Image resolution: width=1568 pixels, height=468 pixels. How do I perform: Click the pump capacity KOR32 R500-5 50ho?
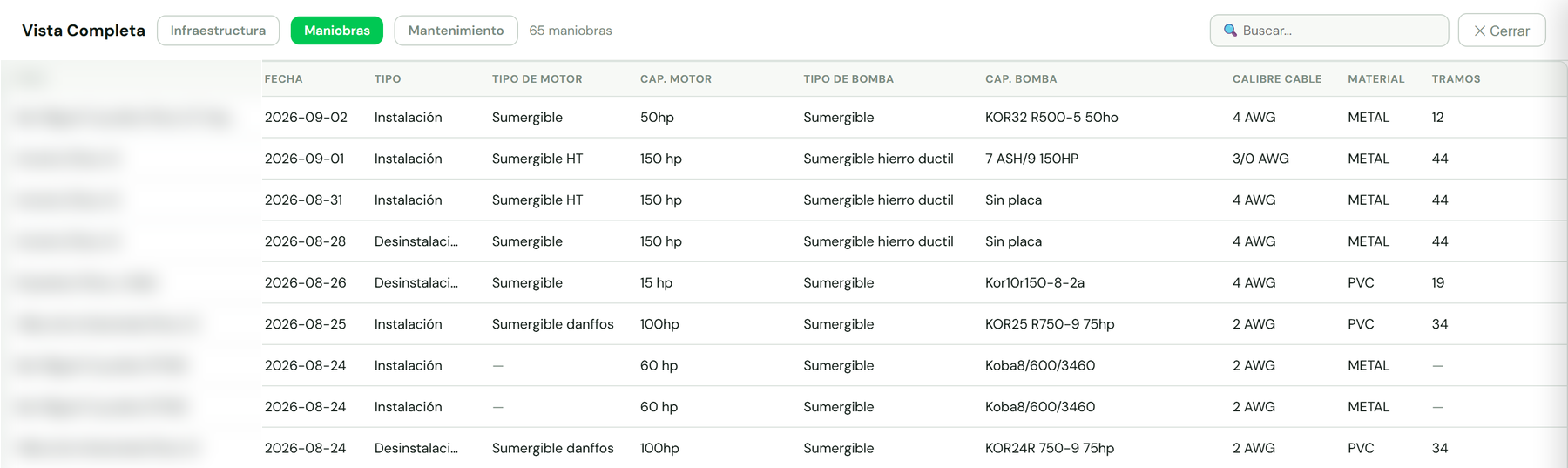1051,118
